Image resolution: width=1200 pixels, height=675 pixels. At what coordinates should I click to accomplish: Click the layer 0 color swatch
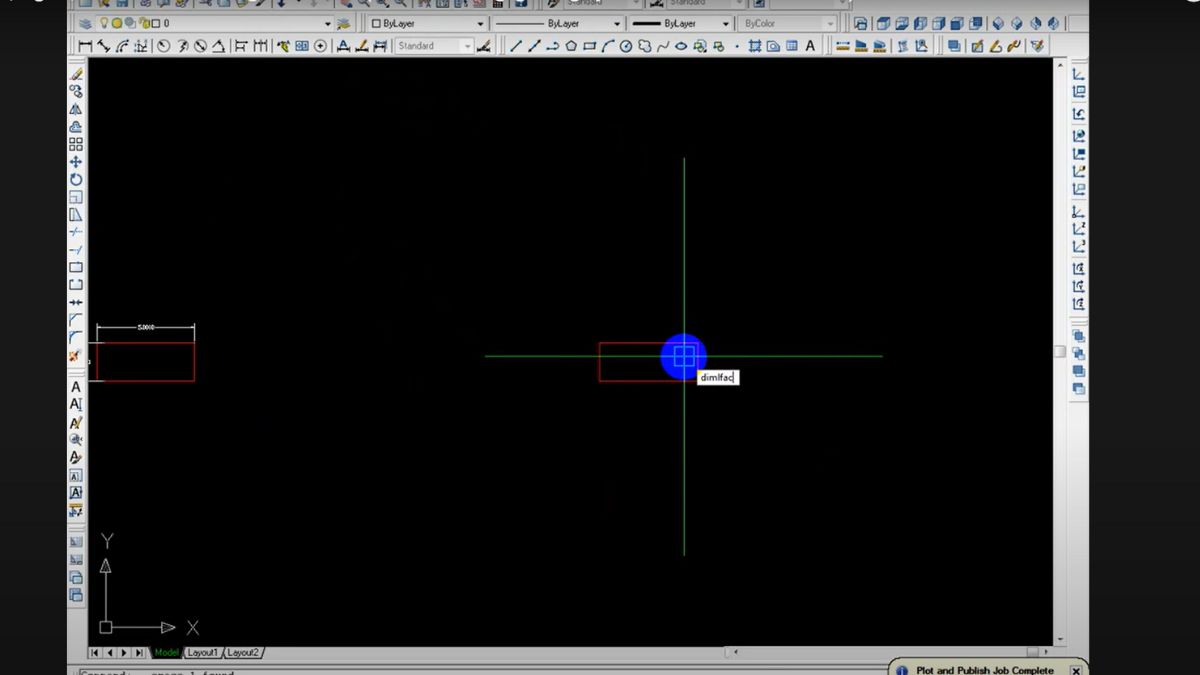point(156,23)
